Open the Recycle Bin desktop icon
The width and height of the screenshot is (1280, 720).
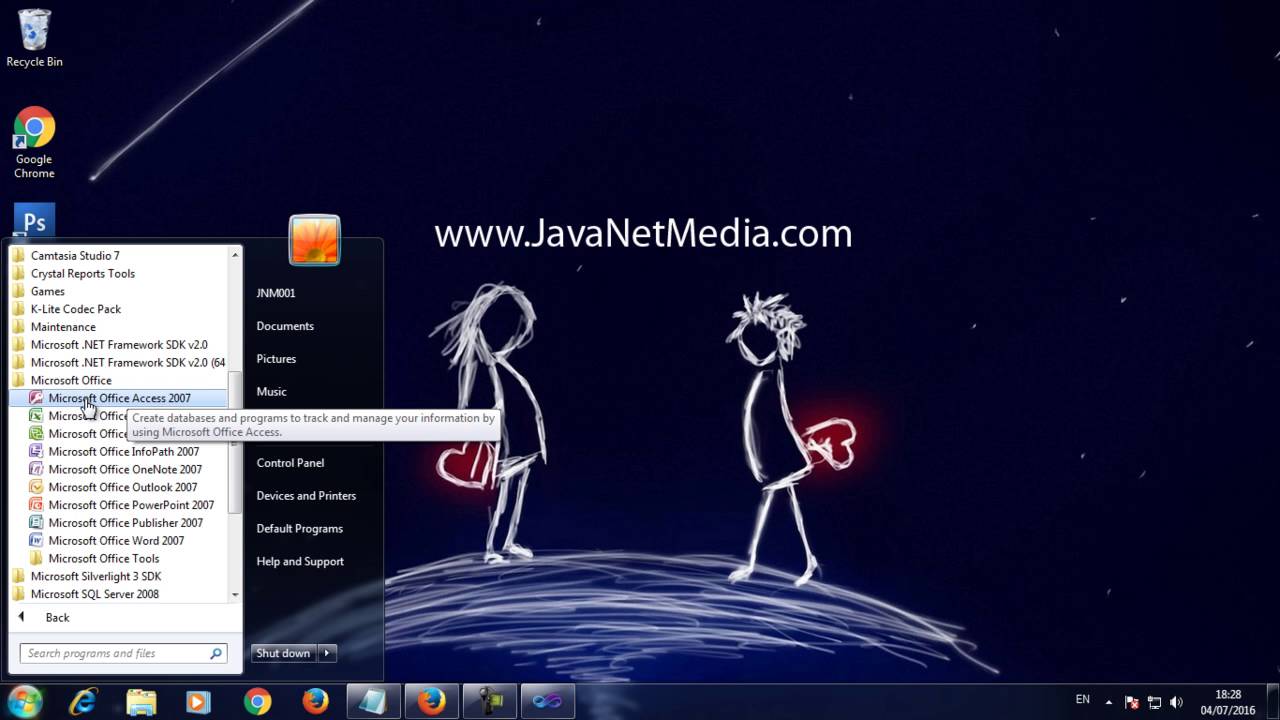tap(34, 39)
